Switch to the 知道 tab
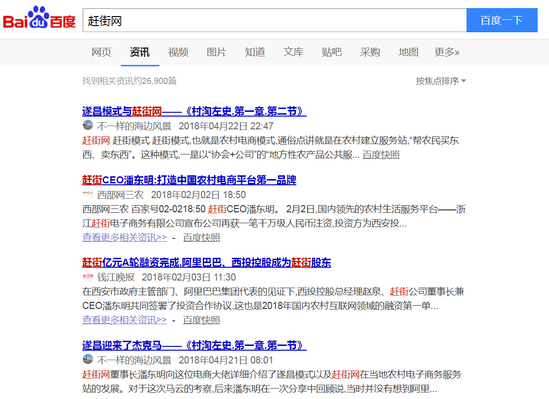 [x=255, y=52]
